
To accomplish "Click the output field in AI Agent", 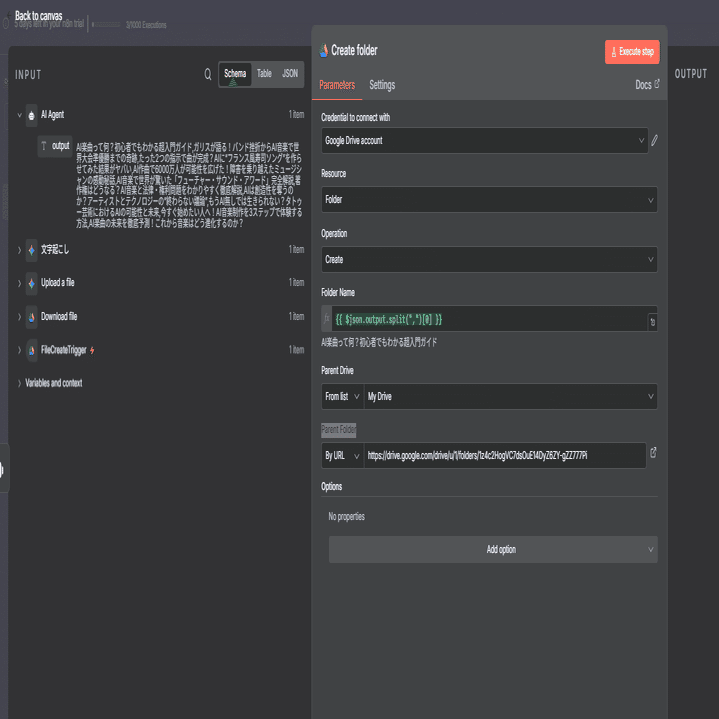I will pos(55,147).
